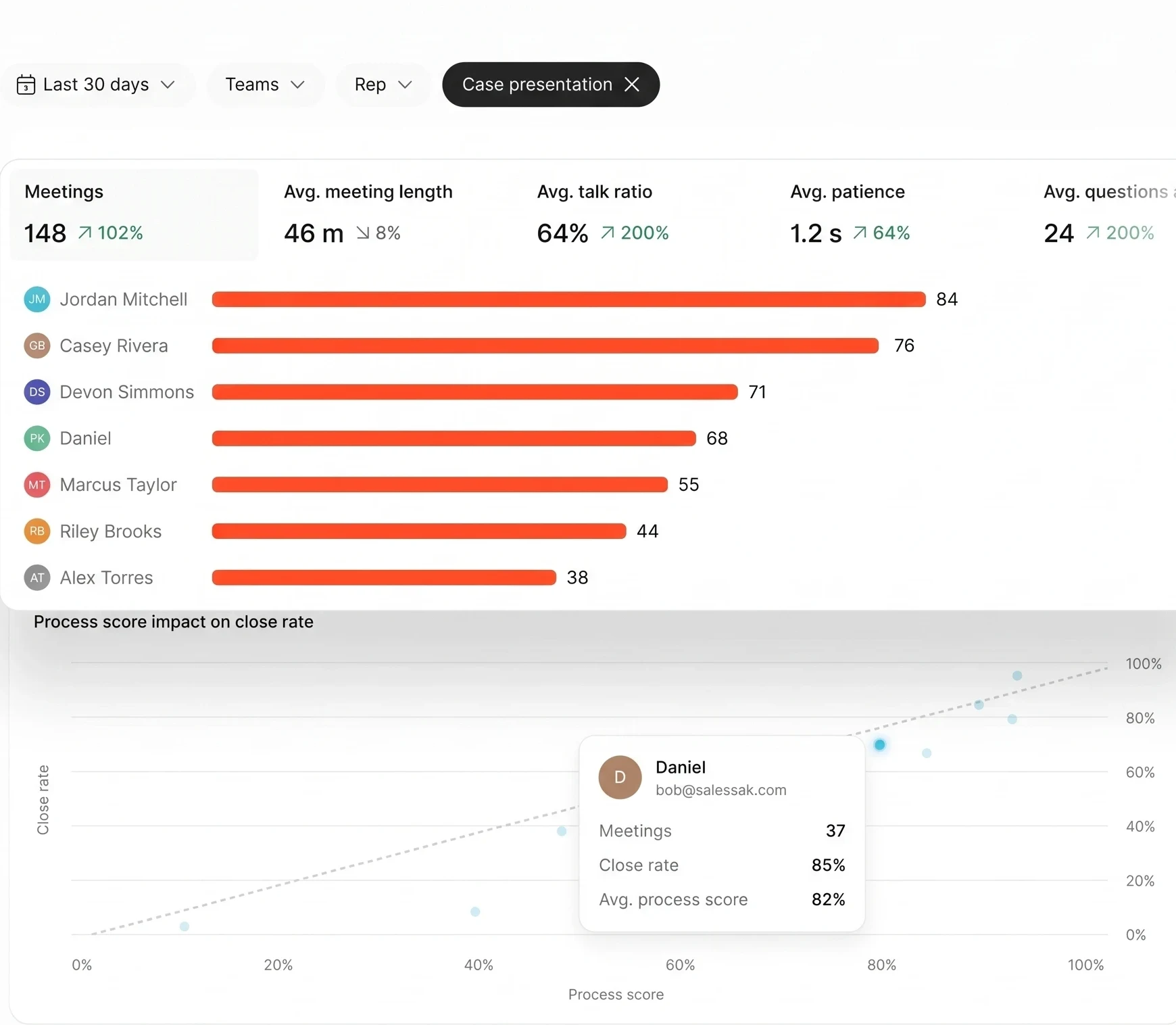Click the Process score impact on close rate title
The image size is (1176, 1025).
(x=174, y=621)
